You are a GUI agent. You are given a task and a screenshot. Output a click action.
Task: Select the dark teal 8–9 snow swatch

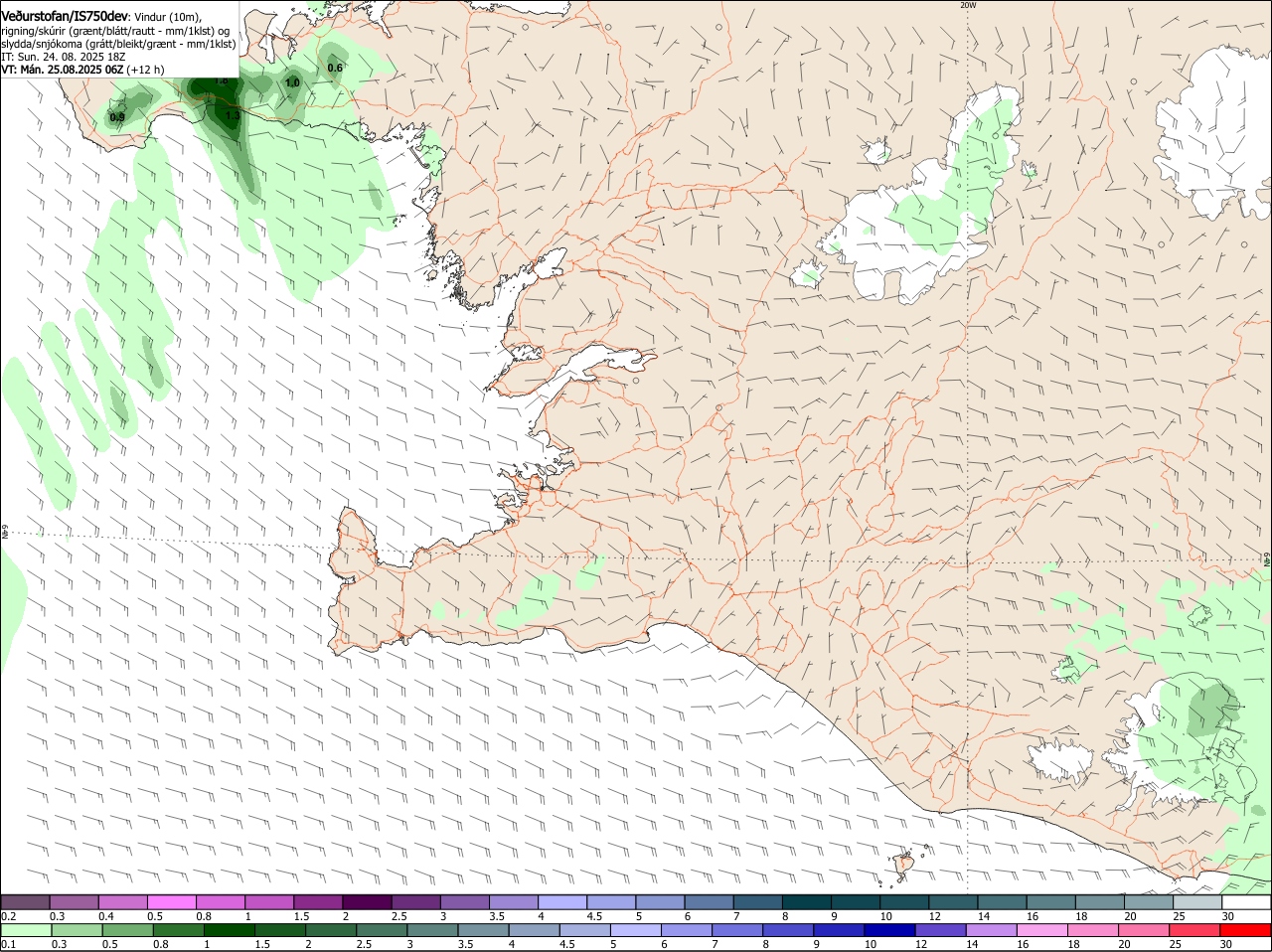[x=807, y=902]
